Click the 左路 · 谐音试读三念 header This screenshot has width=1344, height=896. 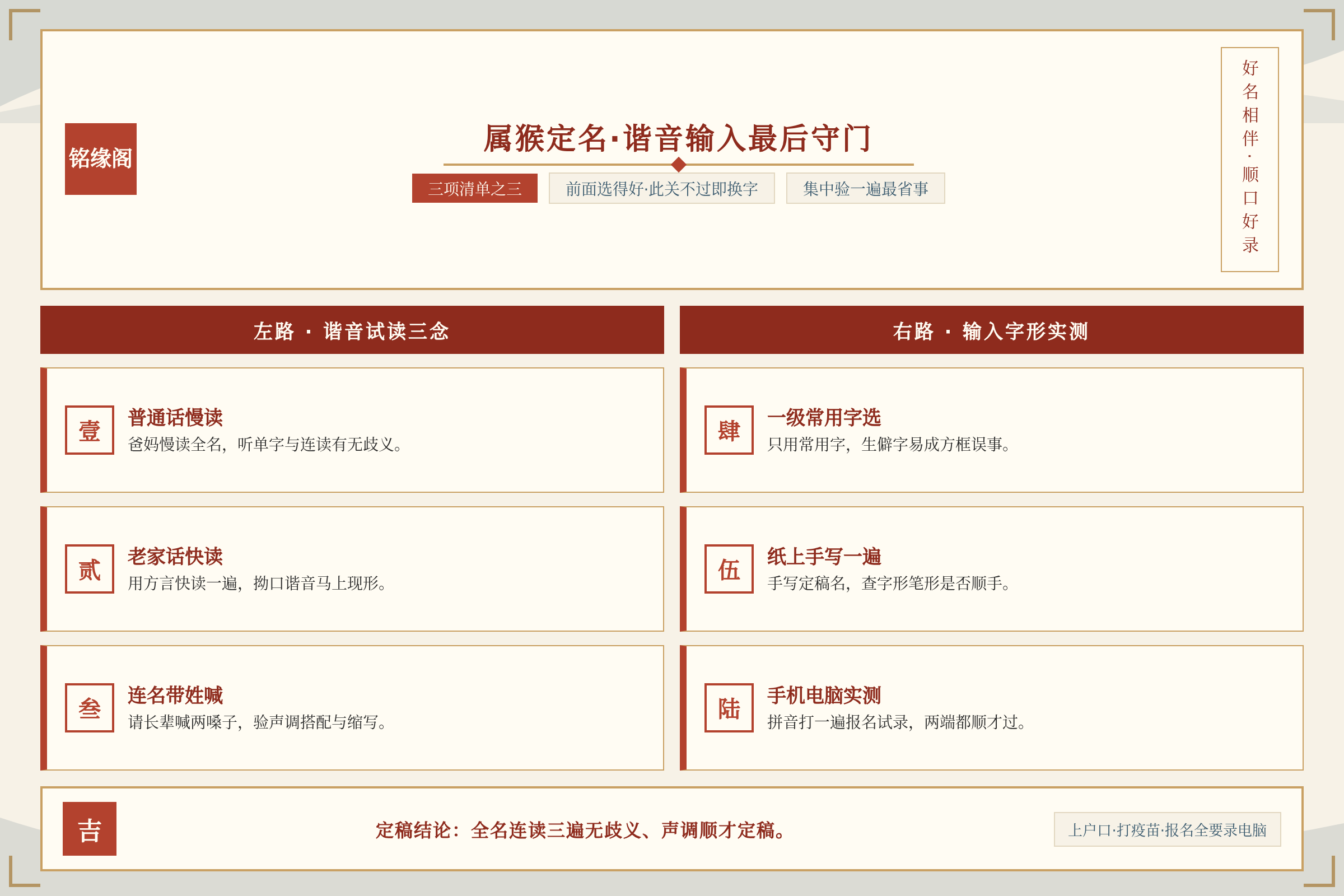[x=352, y=330]
